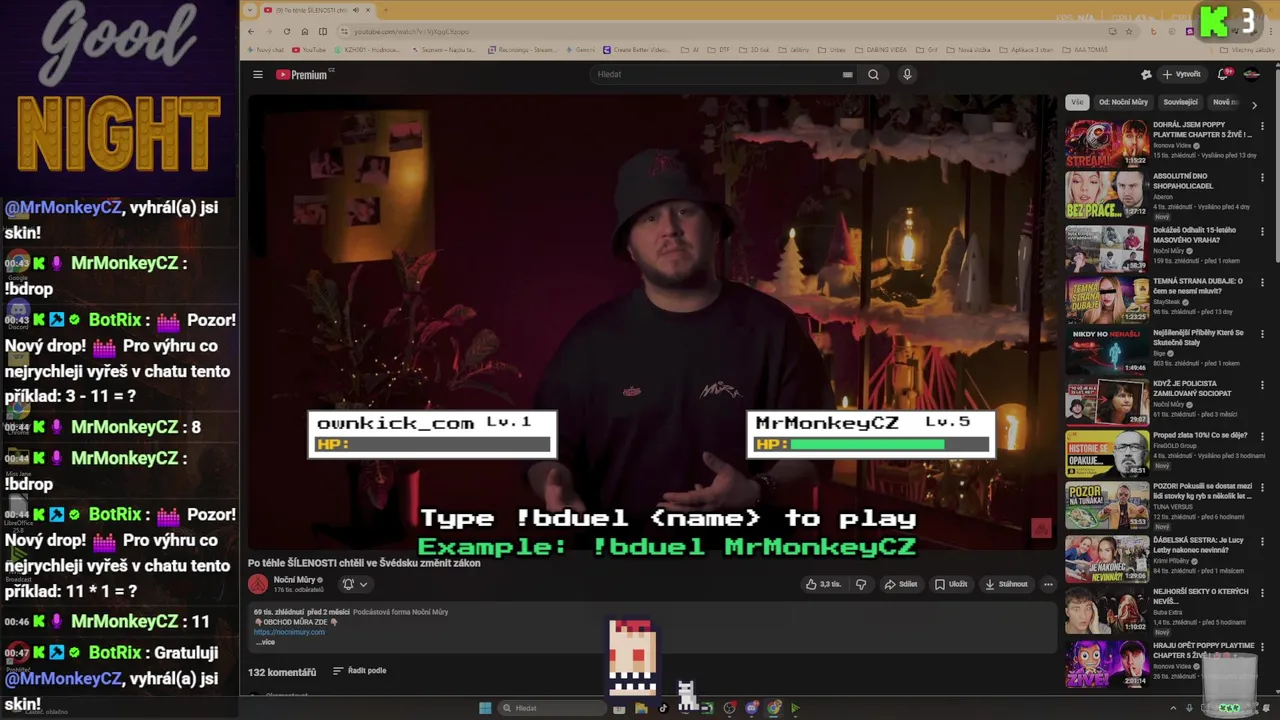Open the '3D tisk' bookmark folder
The height and width of the screenshot is (720, 1280).
756,49
